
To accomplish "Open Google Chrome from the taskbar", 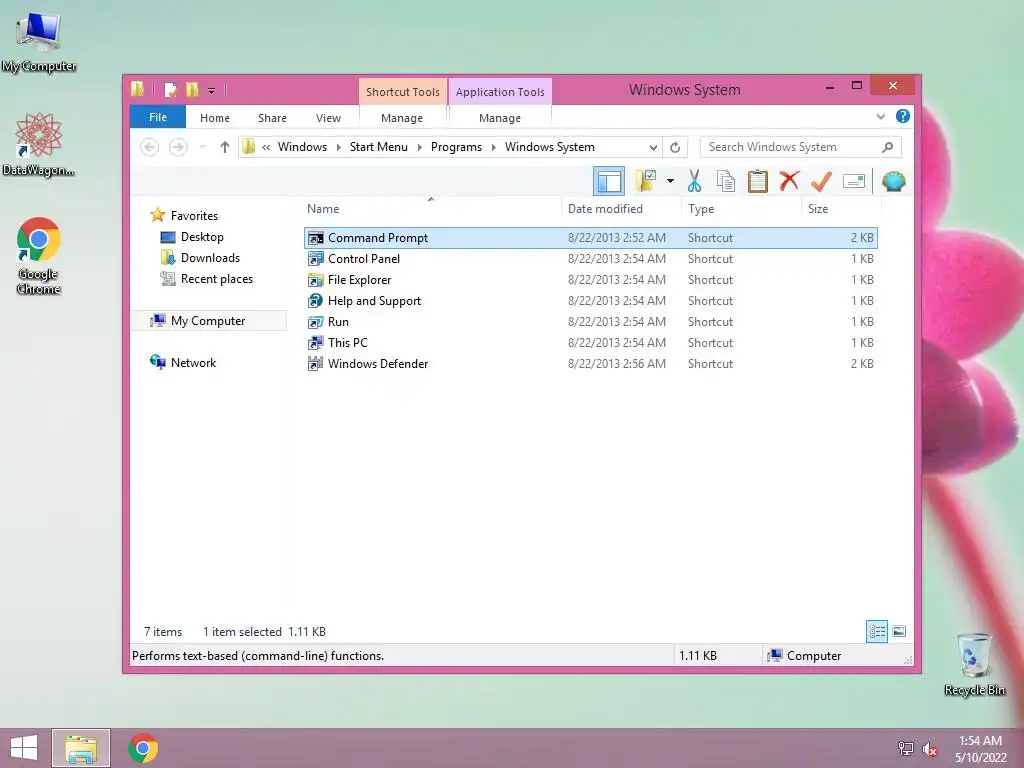I will (x=143, y=748).
